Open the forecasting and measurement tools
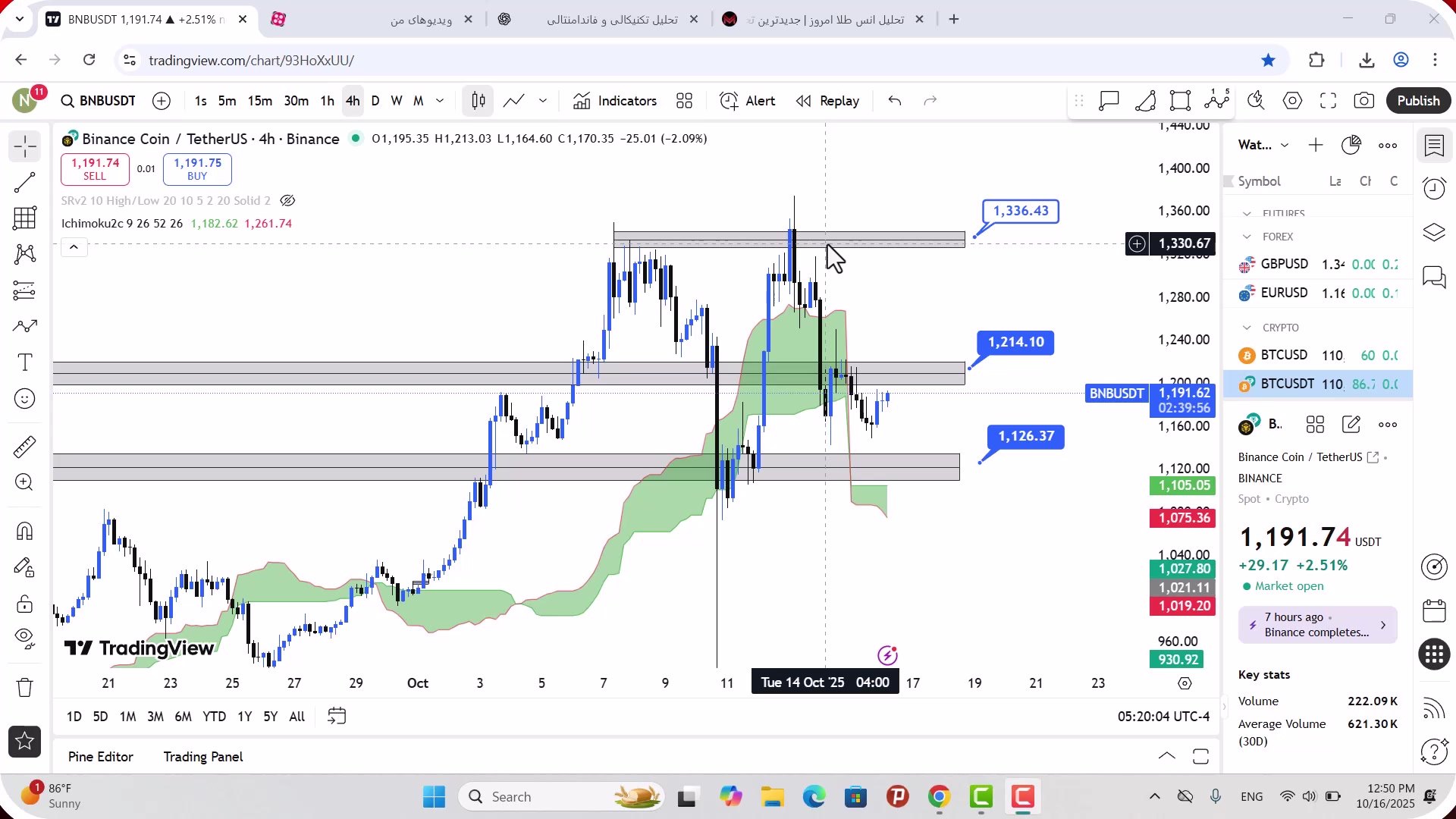 pyautogui.click(x=25, y=290)
